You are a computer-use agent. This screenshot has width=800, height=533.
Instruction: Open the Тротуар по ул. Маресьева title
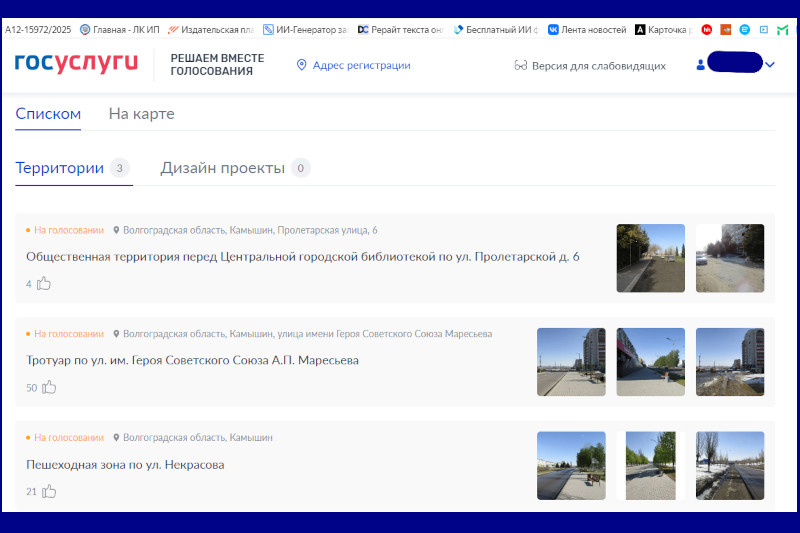pos(192,360)
